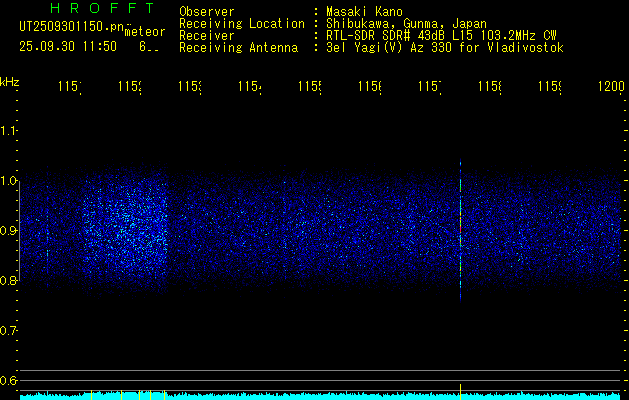This screenshot has width=629, height=400.
Task: Click the "Receiving Location" label
Action: pos(242,24)
